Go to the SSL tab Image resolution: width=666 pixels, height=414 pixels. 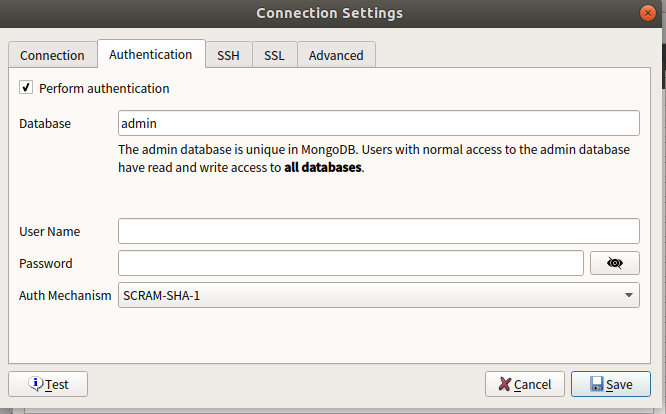point(274,55)
